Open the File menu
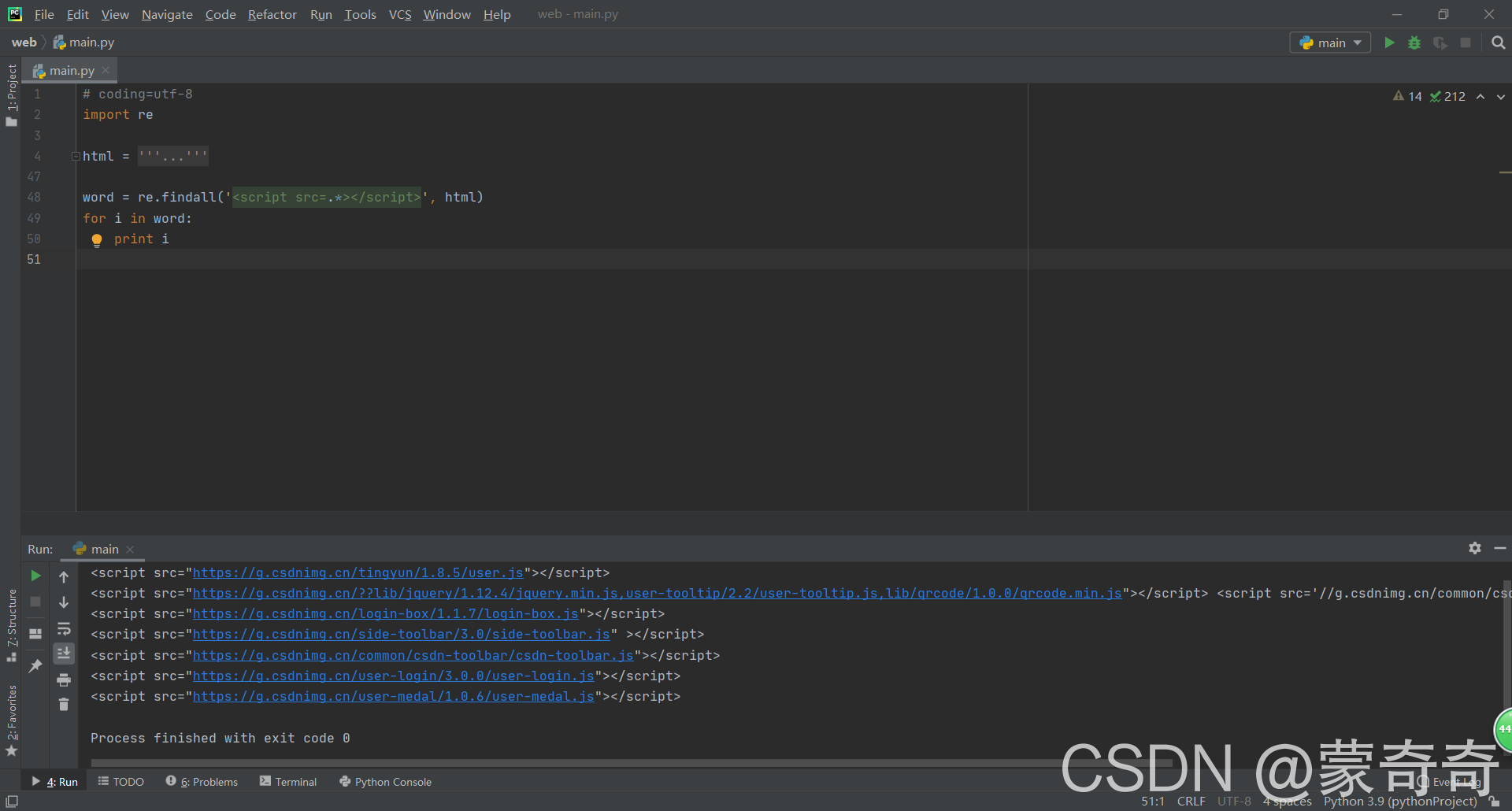The image size is (1512, 811). (x=44, y=14)
